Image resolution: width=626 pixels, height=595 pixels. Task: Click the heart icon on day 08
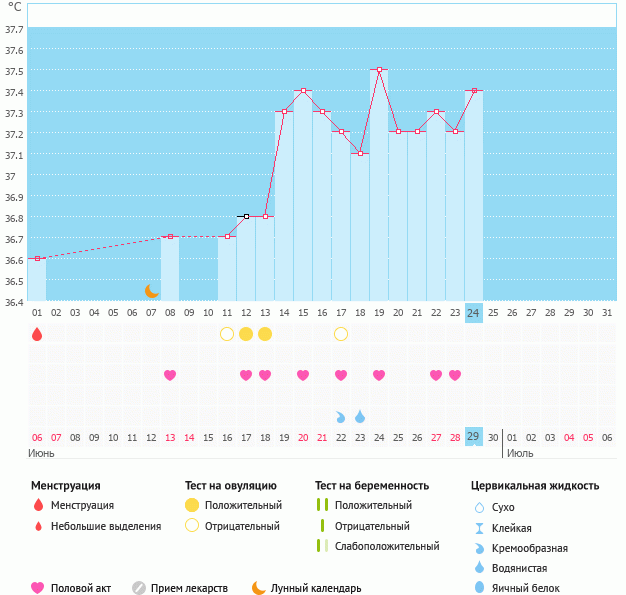(170, 375)
